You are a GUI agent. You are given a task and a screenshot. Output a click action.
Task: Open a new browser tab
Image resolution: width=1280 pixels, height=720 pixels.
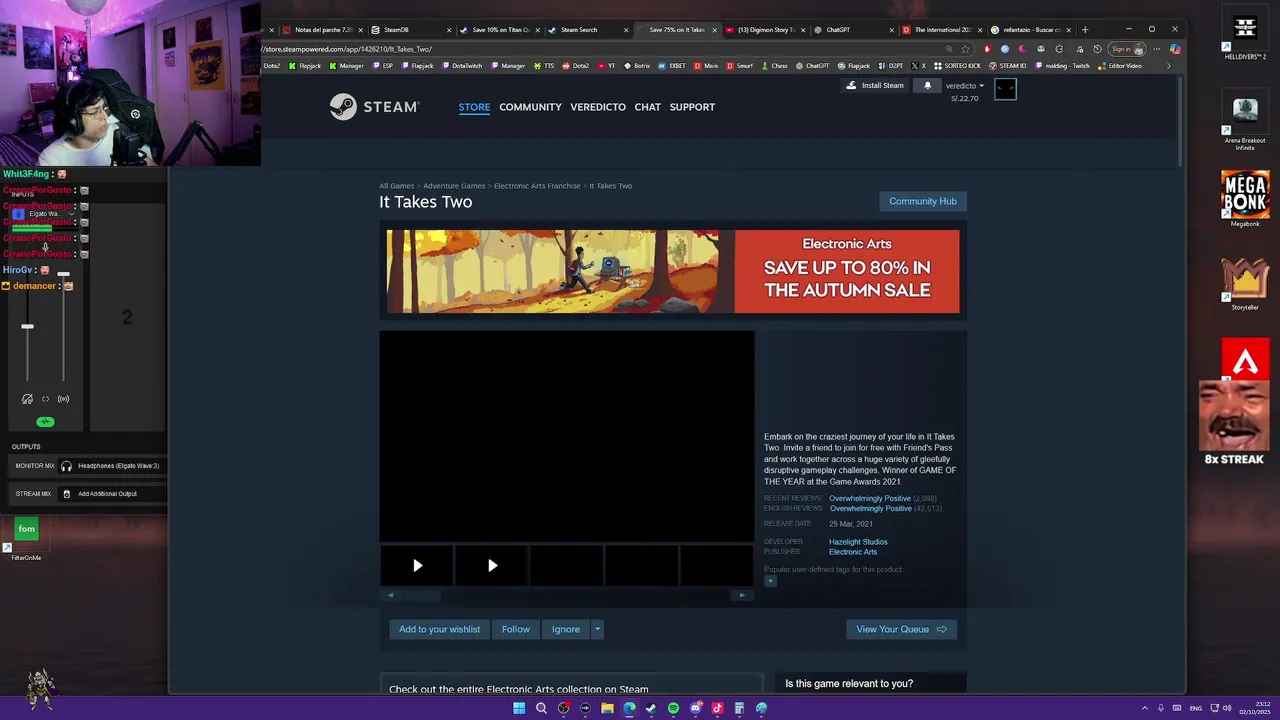[x=1085, y=30]
